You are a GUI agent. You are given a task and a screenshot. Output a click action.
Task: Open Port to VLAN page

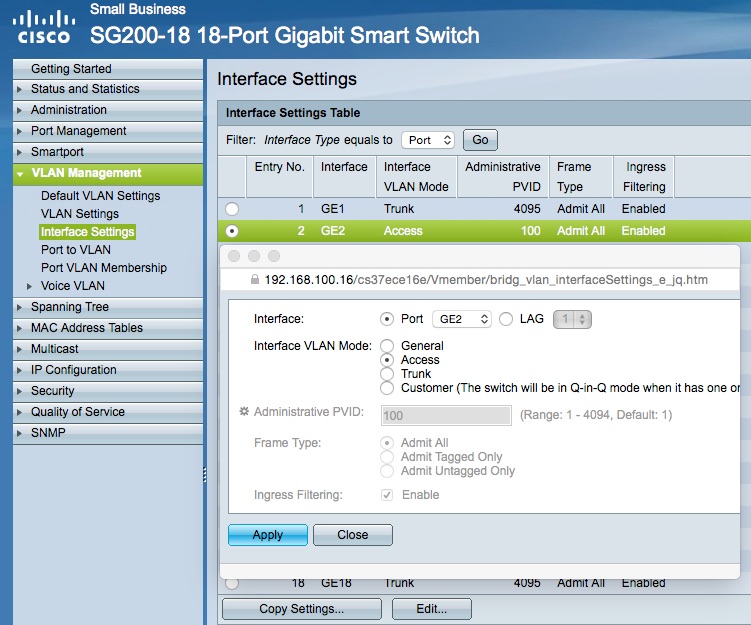[76, 250]
